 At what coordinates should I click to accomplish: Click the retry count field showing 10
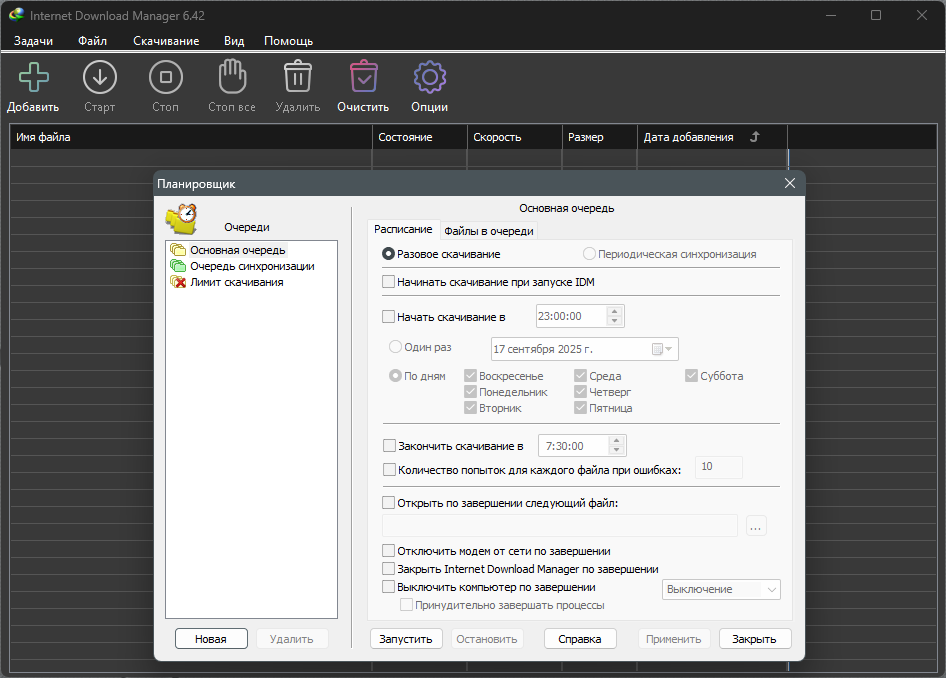[x=719, y=467]
